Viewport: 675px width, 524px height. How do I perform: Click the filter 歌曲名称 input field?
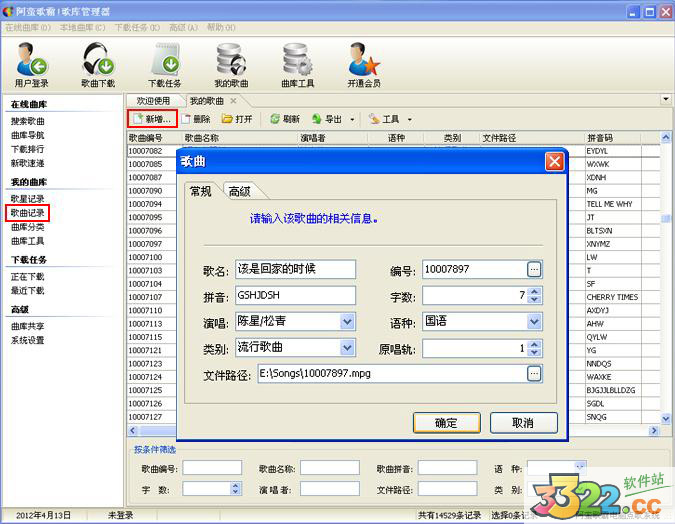click(x=330, y=468)
